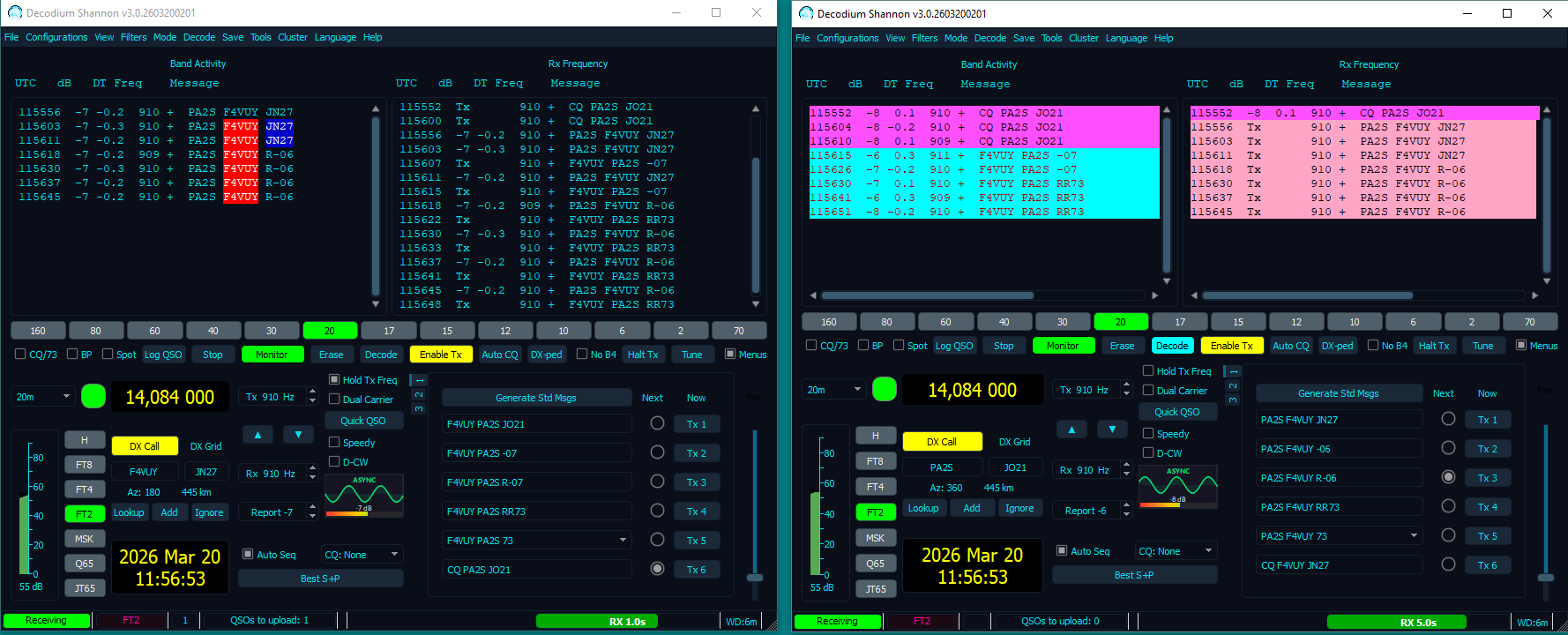This screenshot has height=635, width=1568.
Task: Select the Tx 5 Next radio button in left window
Action: [657, 540]
